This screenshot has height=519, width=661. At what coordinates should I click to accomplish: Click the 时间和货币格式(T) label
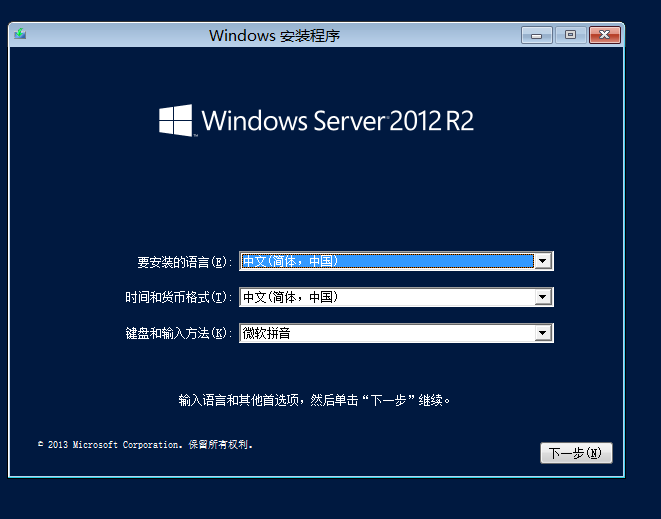(x=179, y=298)
